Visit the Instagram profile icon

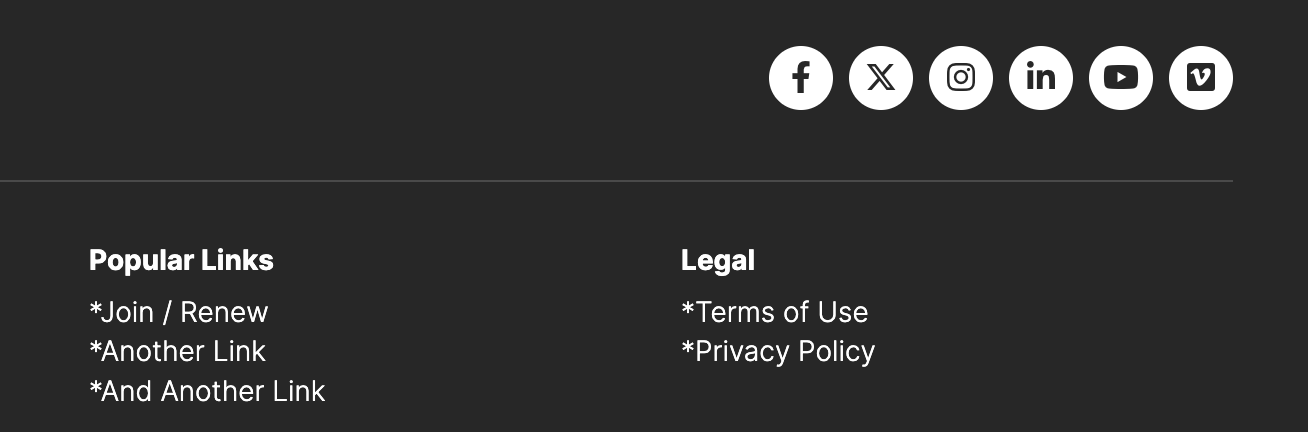(960, 78)
